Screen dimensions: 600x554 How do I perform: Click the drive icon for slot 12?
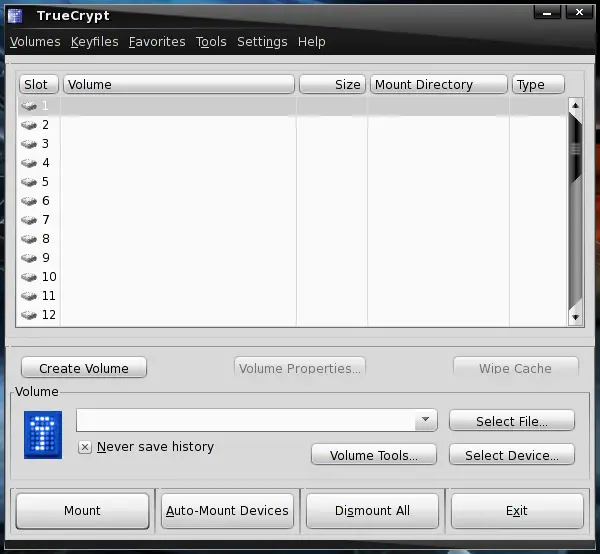29,315
